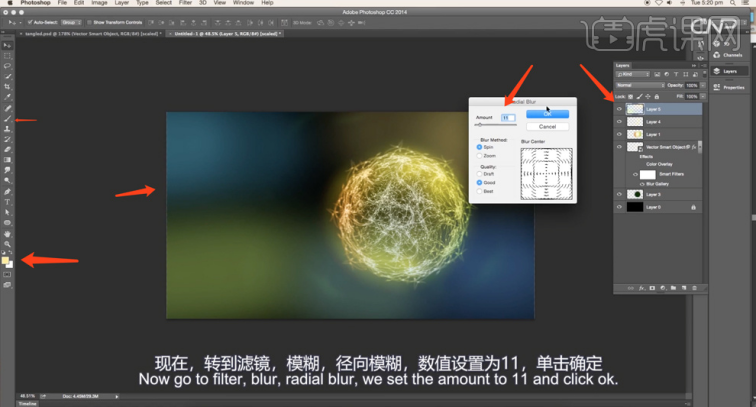Select the Quick Selection tool

[x=7, y=77]
